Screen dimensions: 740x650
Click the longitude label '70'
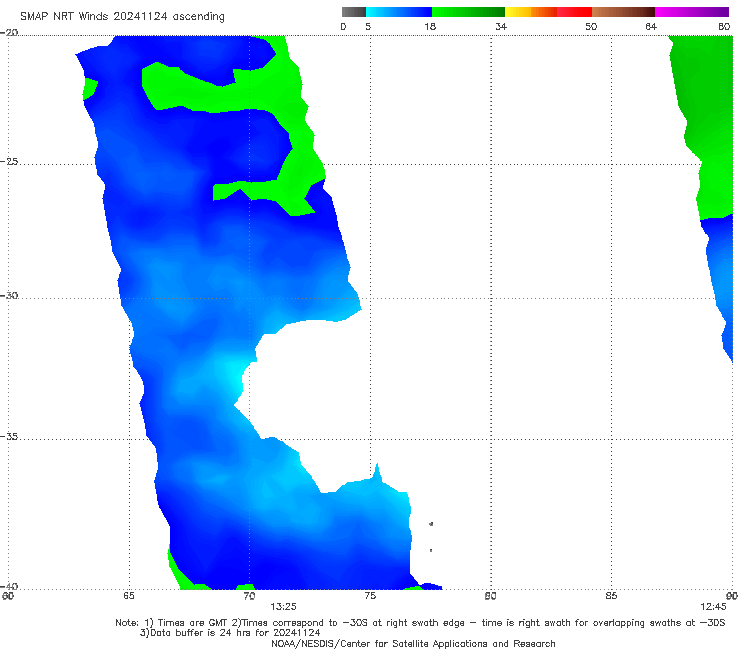[x=249, y=596]
